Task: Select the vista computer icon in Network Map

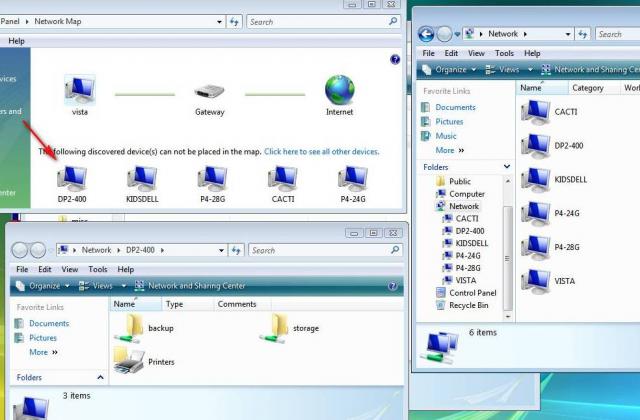Action: point(80,89)
